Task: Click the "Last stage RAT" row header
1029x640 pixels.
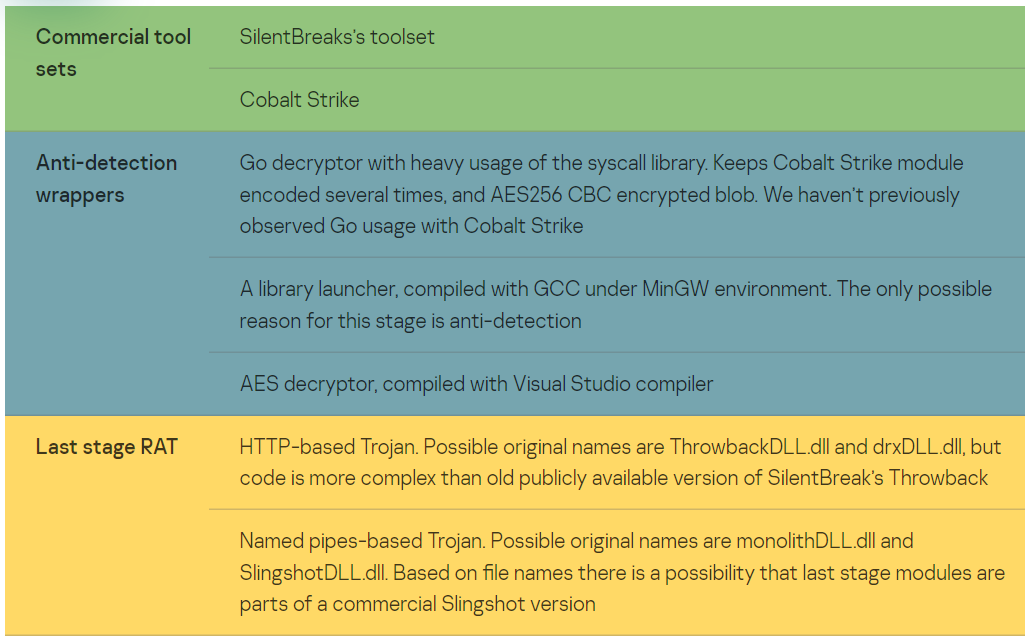Action: 106,447
